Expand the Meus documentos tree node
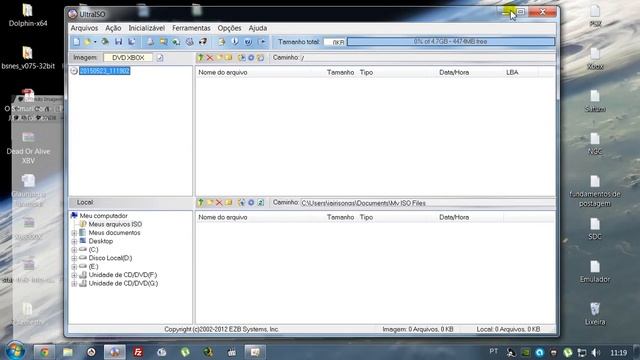This screenshot has width=640, height=360. [x=74, y=233]
